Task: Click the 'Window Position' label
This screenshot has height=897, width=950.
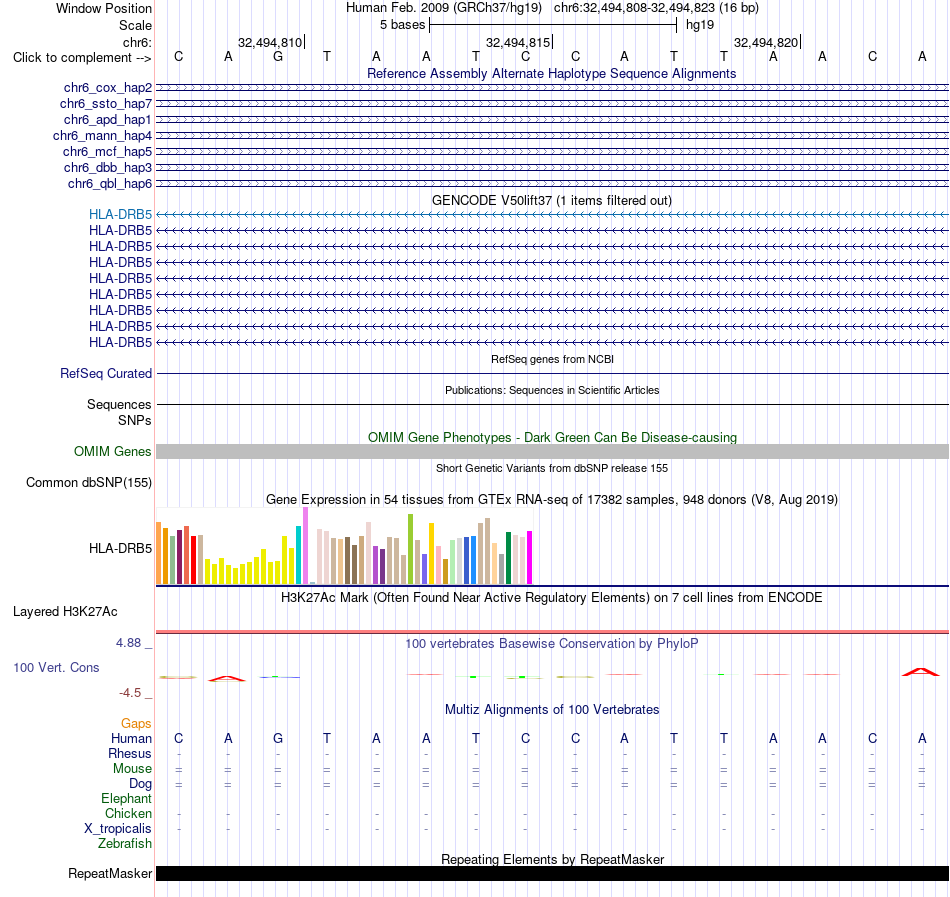Action: point(104,8)
